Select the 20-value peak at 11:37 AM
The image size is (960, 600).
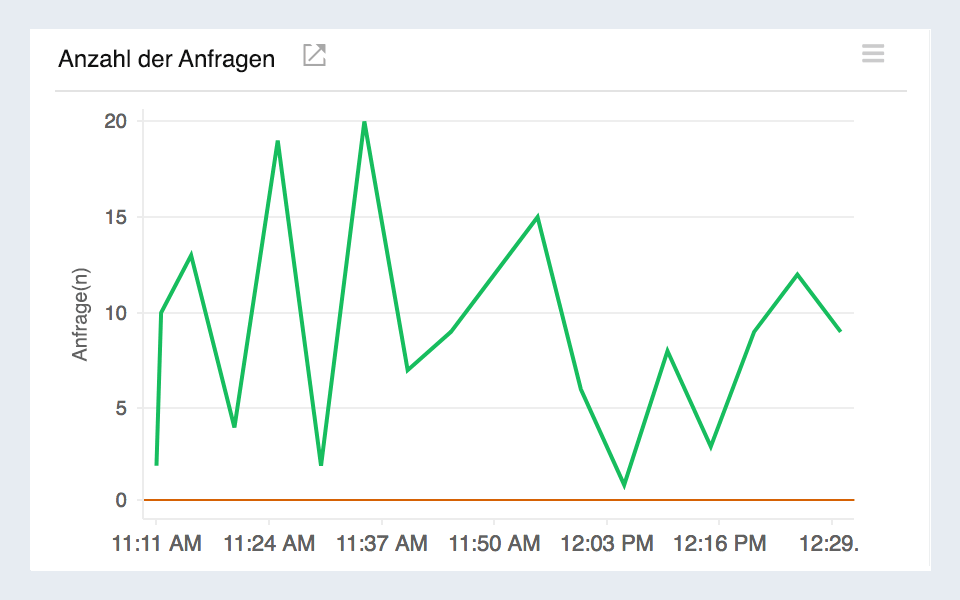[x=364, y=123]
